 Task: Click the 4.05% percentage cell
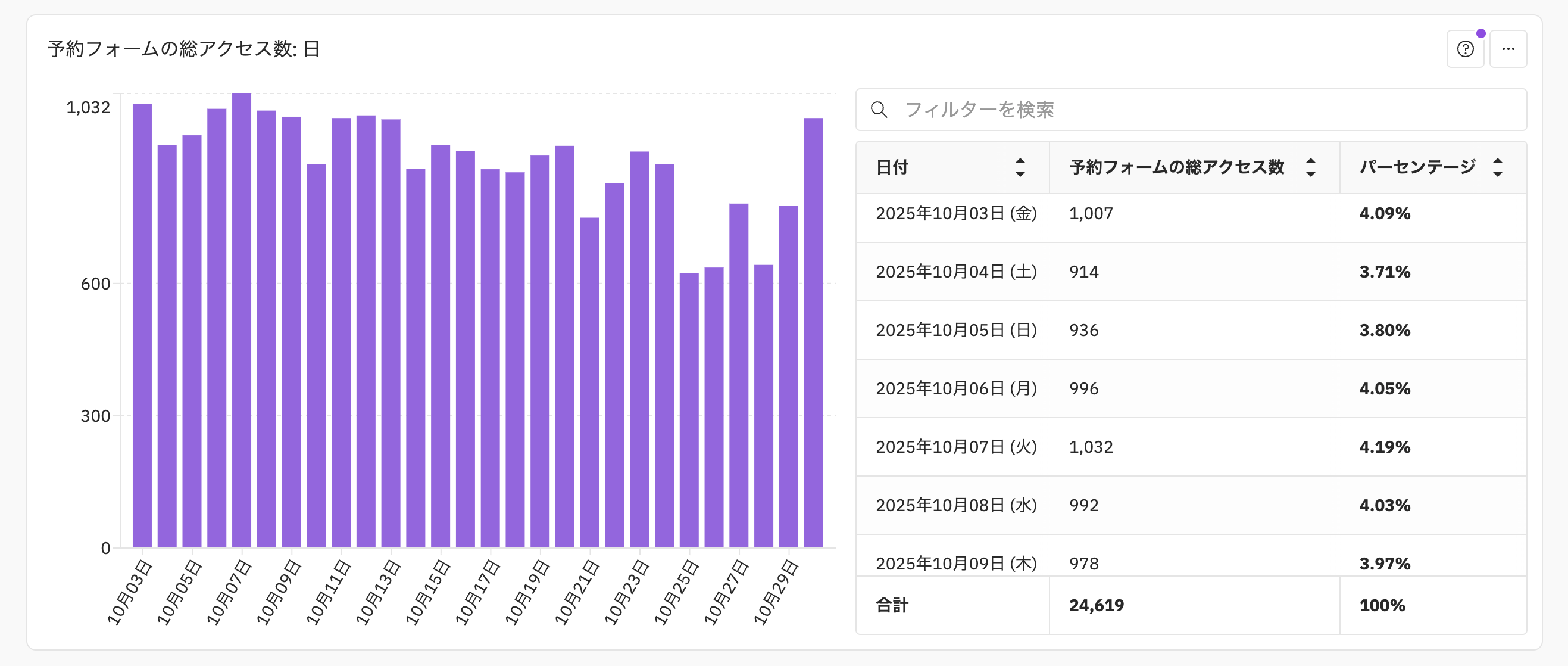tap(1385, 389)
